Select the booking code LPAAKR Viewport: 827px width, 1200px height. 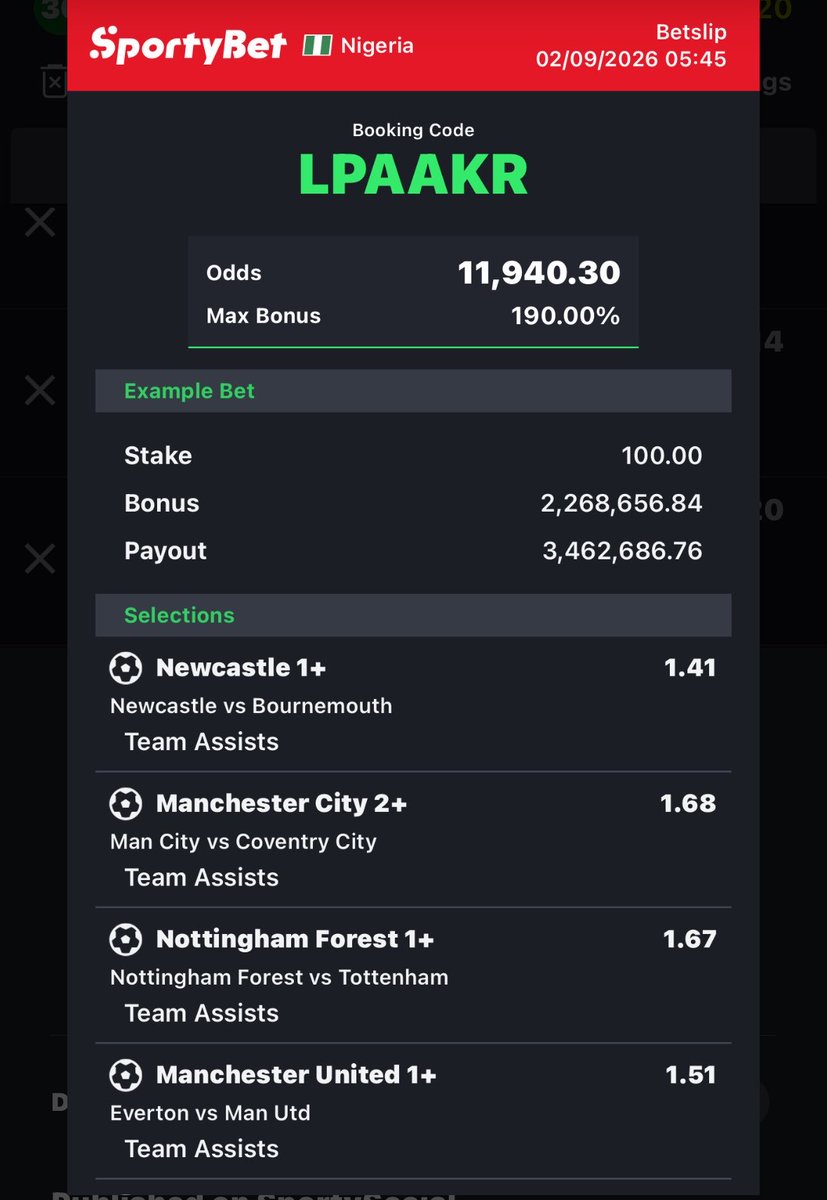(413, 175)
